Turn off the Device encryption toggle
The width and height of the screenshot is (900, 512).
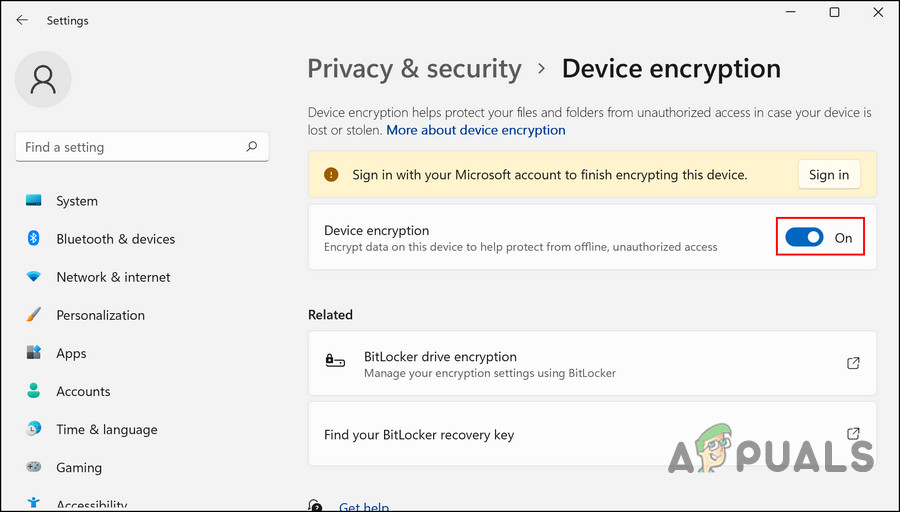(804, 238)
